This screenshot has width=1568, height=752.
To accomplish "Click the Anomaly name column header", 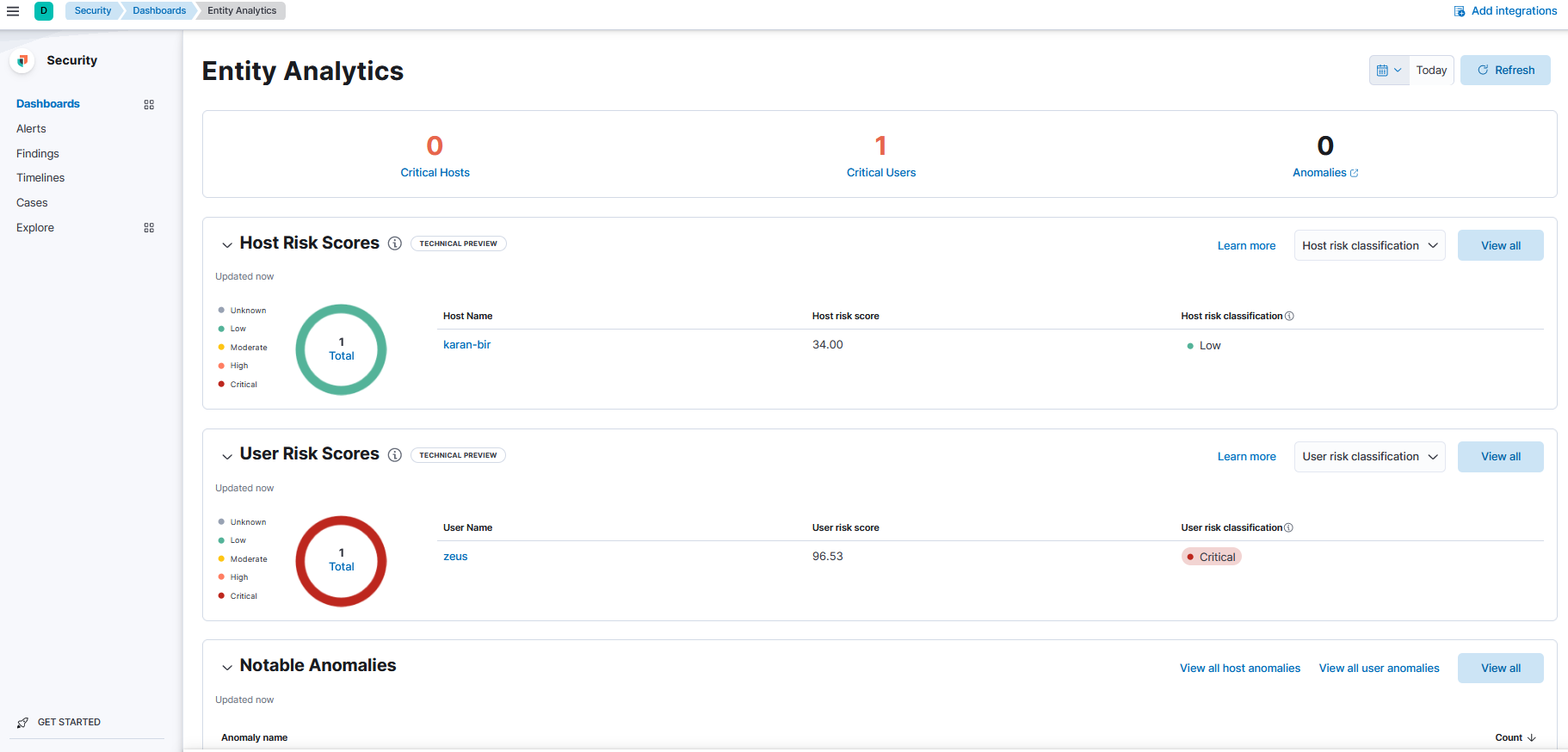I will coord(254,738).
